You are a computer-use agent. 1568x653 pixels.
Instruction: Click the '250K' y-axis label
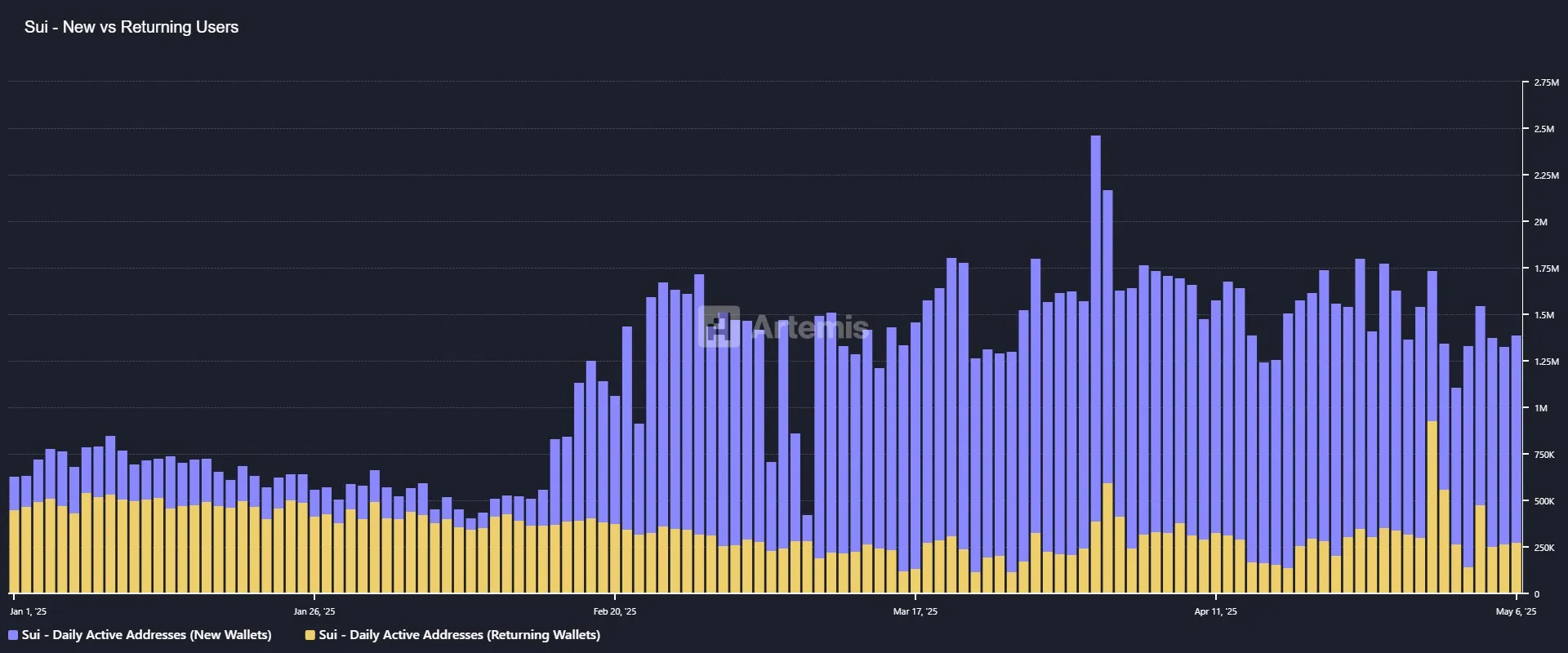tap(1544, 548)
